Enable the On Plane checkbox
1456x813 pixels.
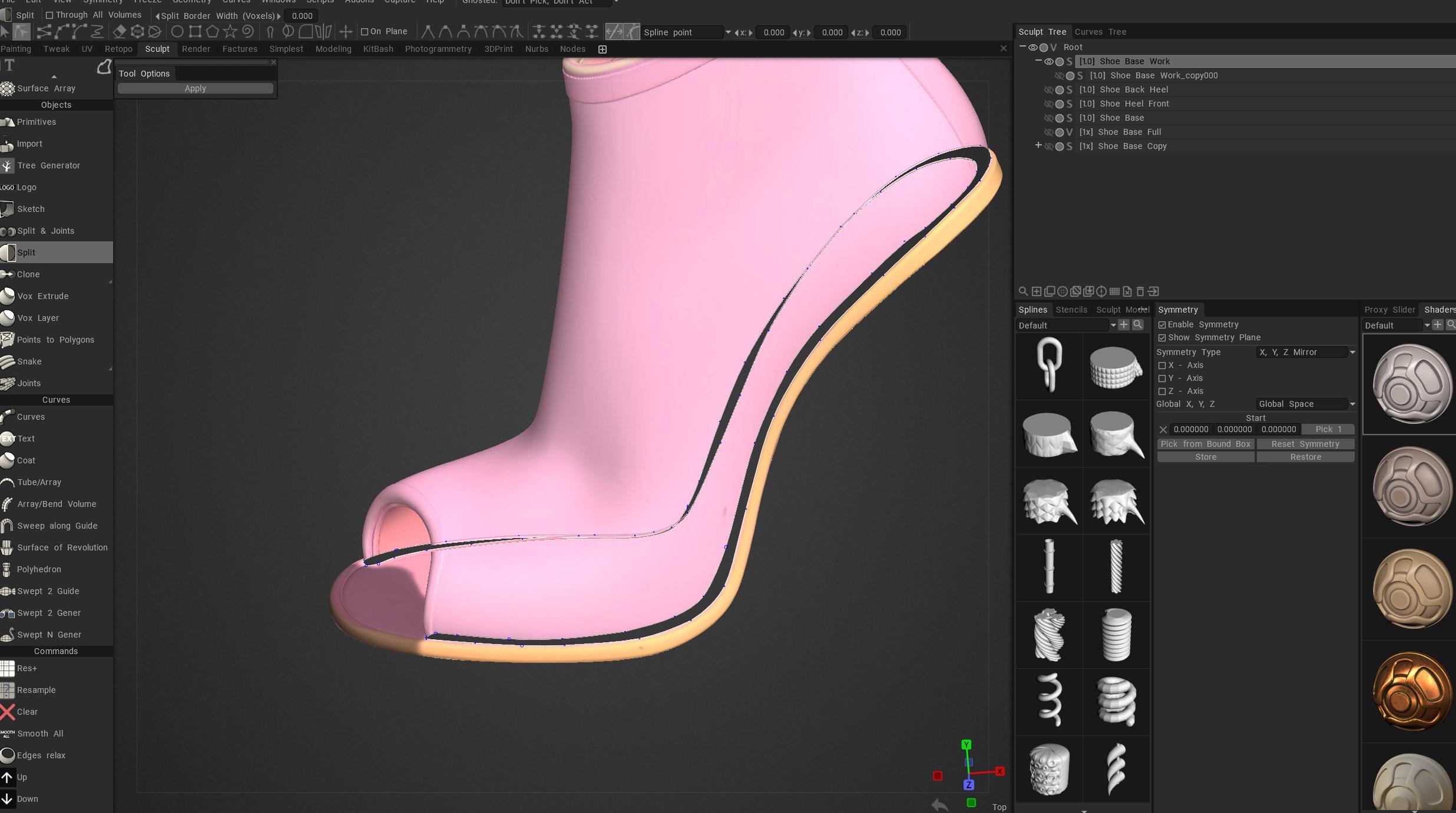coord(365,32)
